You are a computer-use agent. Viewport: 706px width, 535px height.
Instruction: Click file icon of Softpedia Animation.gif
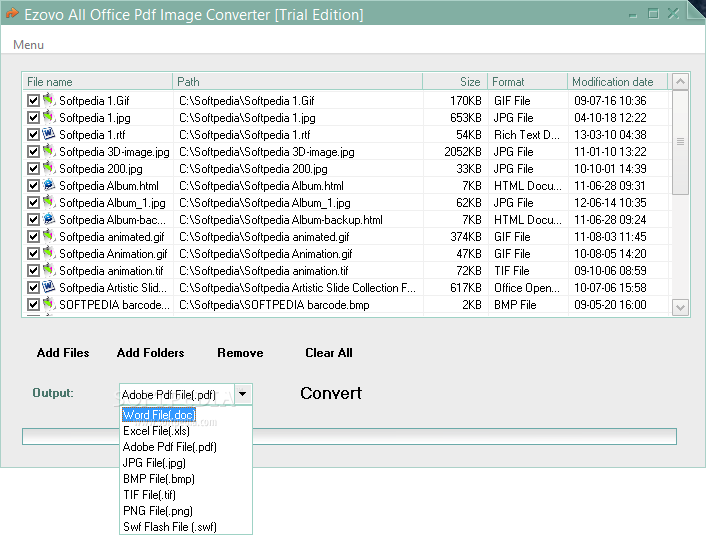tap(49, 253)
